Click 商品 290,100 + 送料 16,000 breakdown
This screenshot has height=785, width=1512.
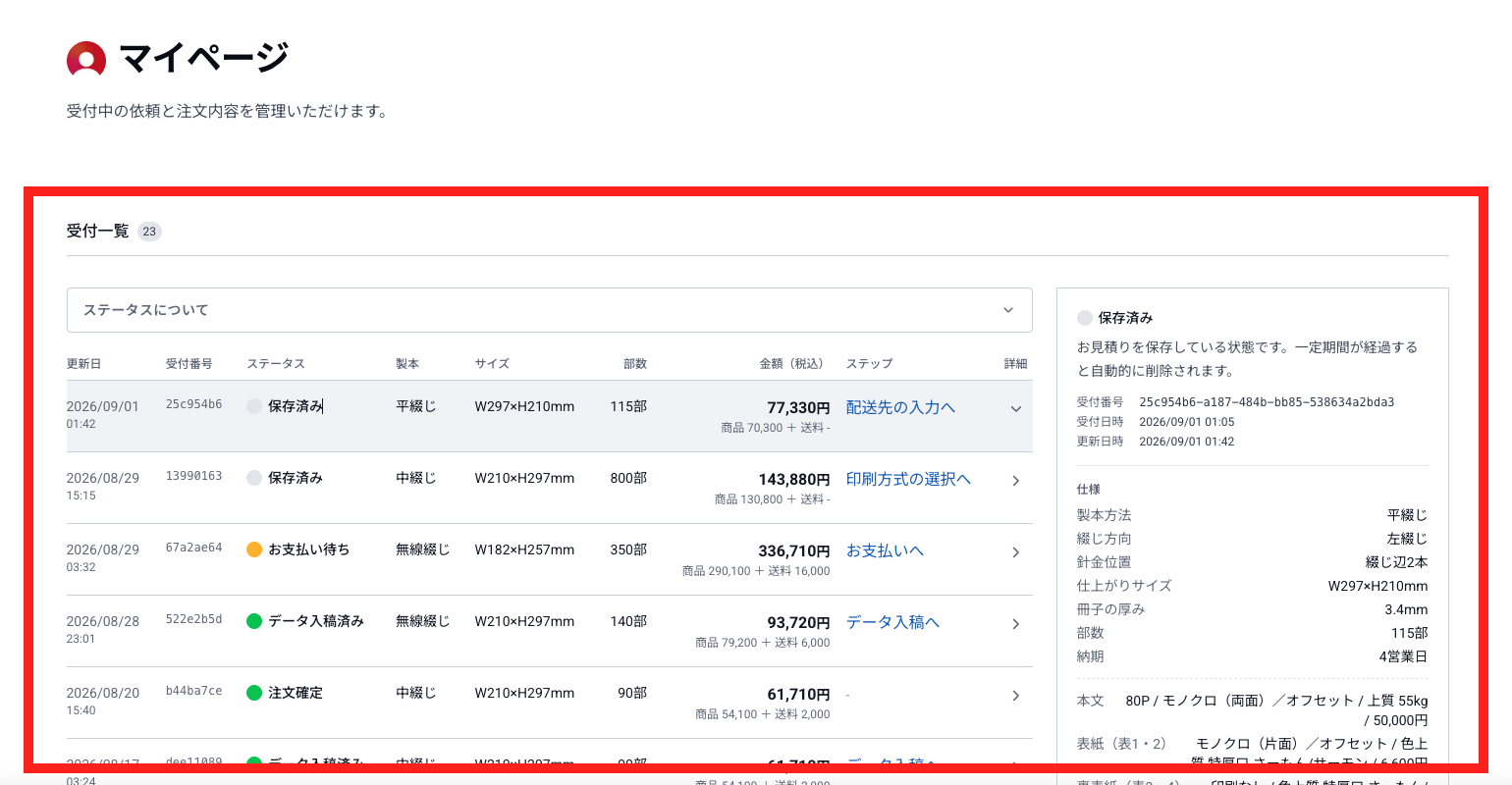point(756,571)
